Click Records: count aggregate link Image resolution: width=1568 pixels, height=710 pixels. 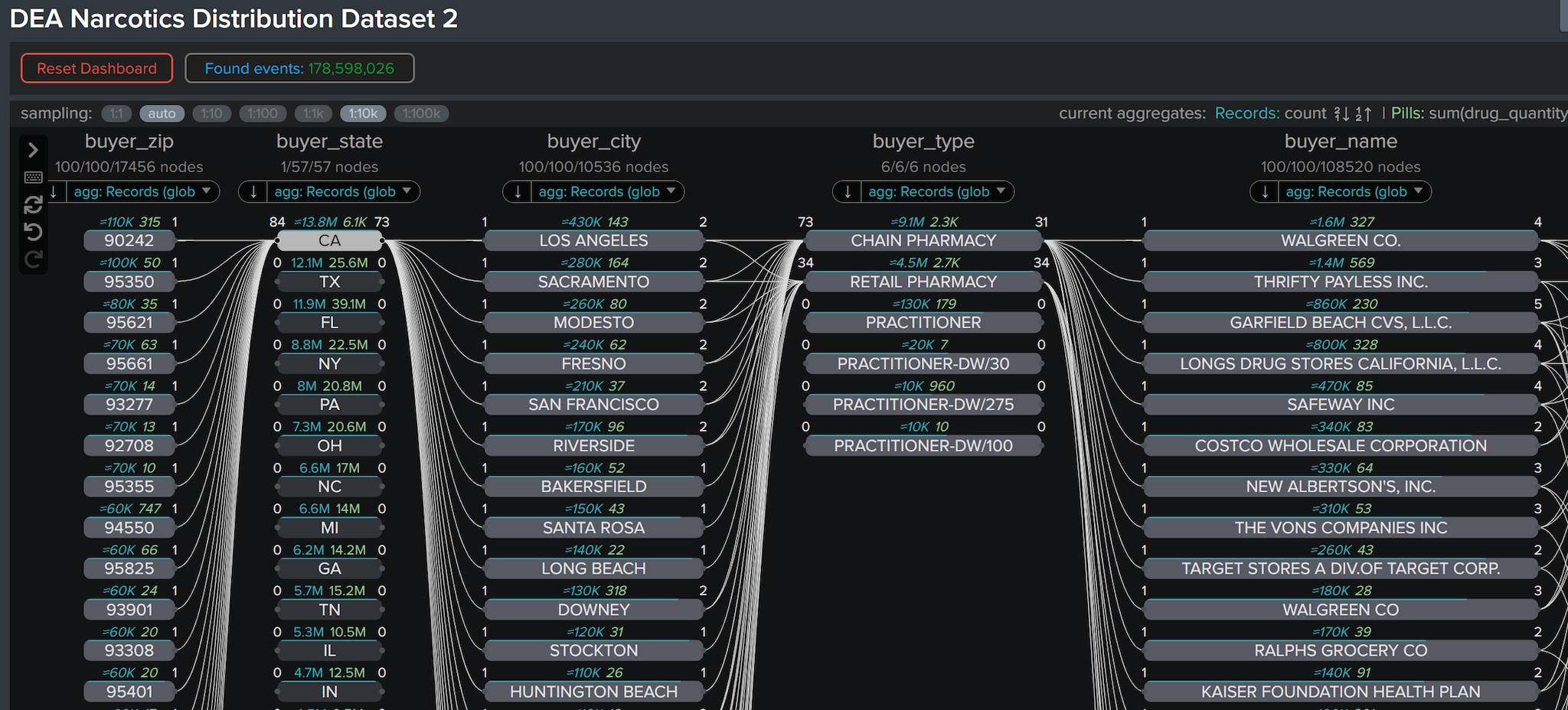1270,113
